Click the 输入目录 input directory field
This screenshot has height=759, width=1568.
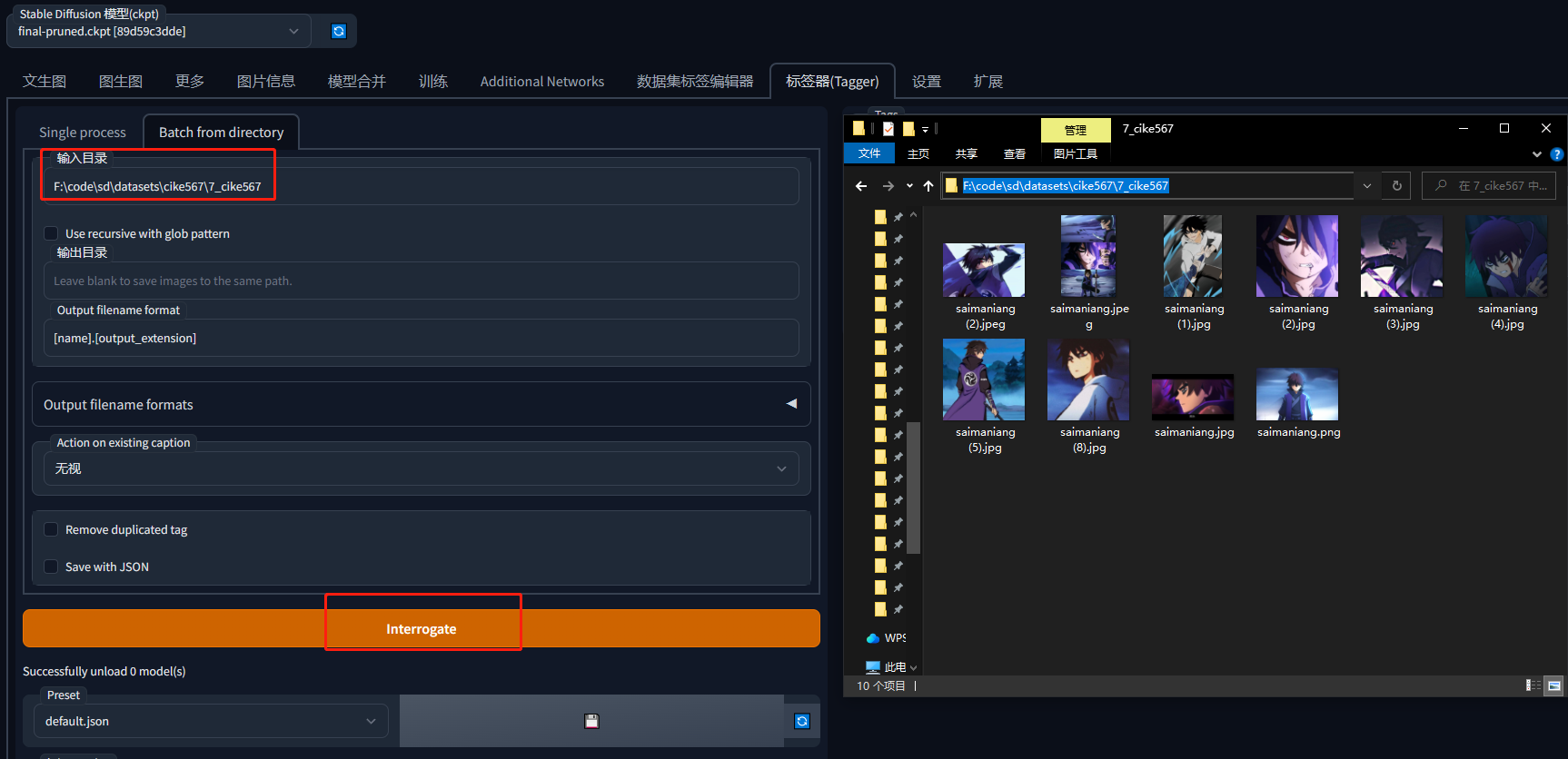422,186
